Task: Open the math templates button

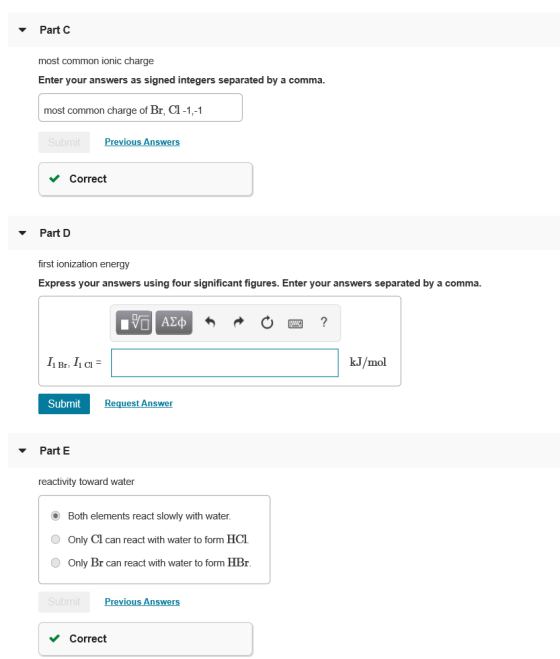Action: coord(134,323)
